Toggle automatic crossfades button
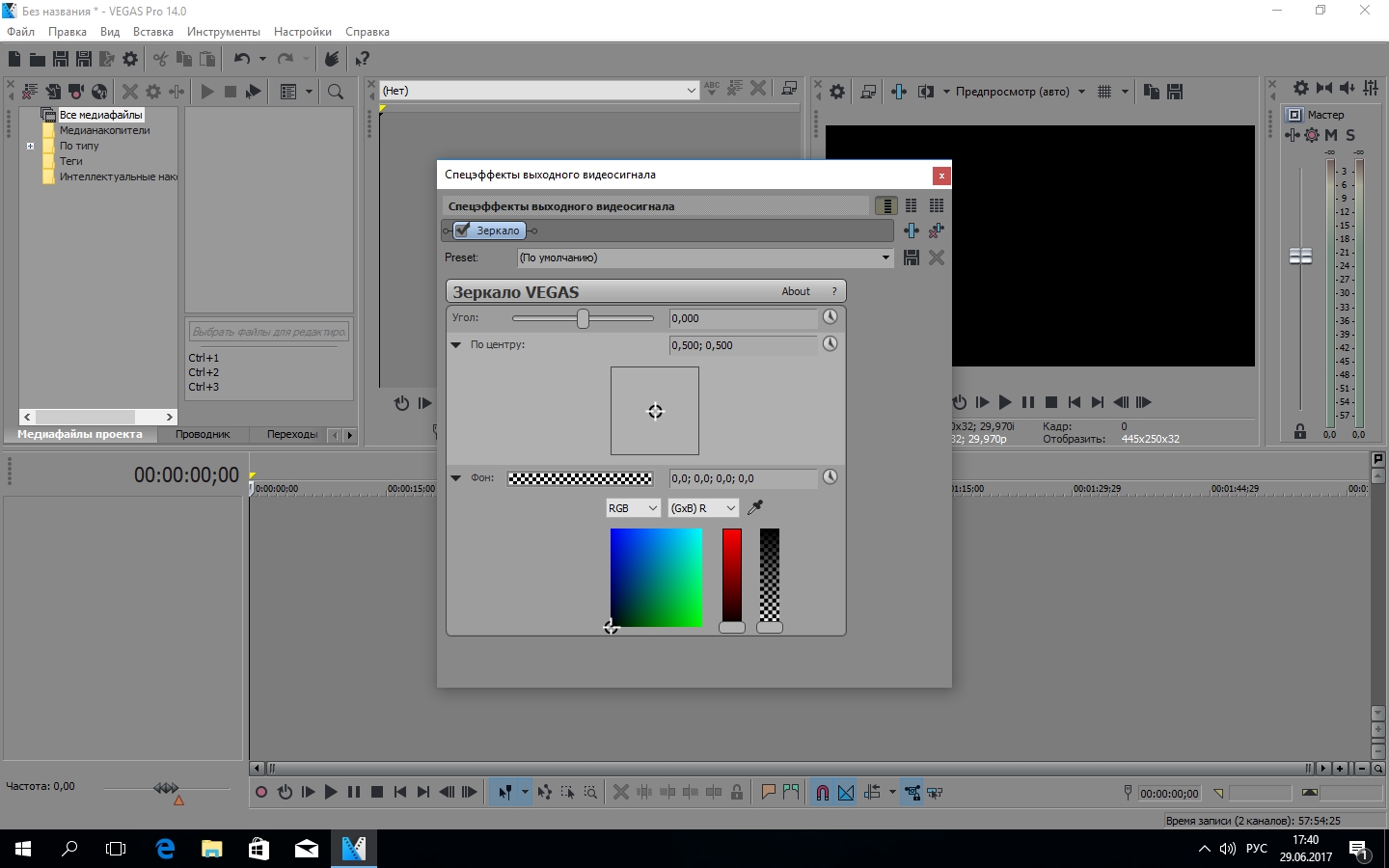 846,792
